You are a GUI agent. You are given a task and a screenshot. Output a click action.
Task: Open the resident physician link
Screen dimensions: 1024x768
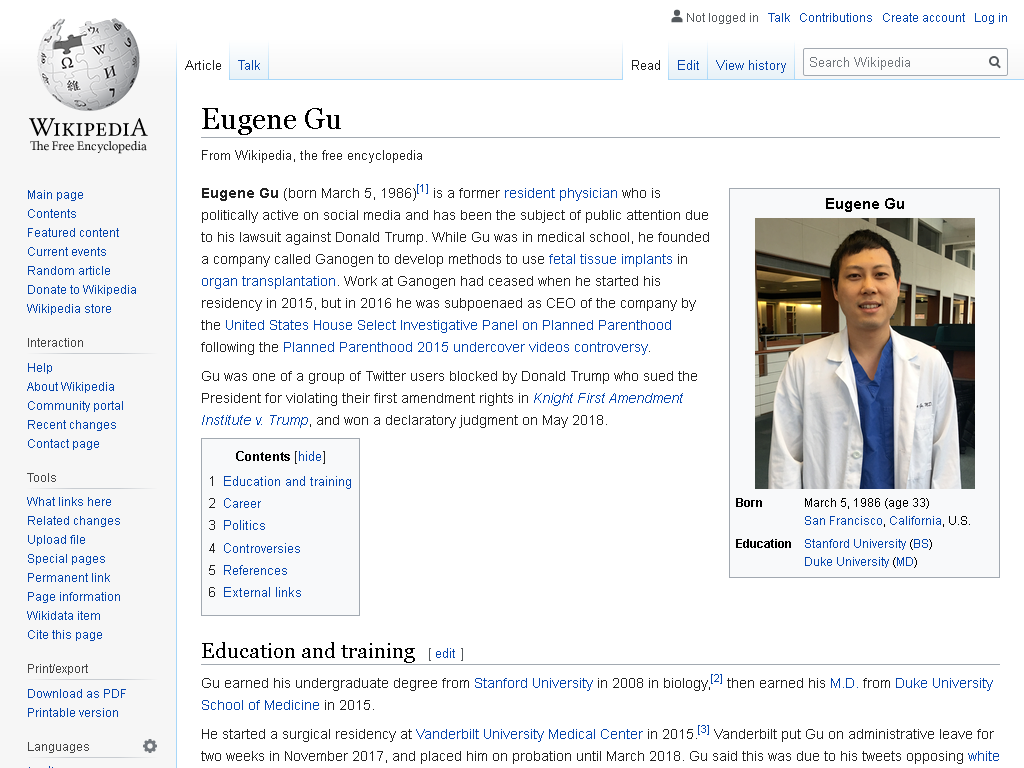point(560,193)
